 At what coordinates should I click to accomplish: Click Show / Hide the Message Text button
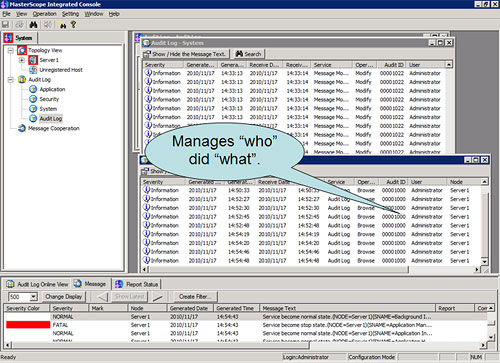[x=185, y=54]
